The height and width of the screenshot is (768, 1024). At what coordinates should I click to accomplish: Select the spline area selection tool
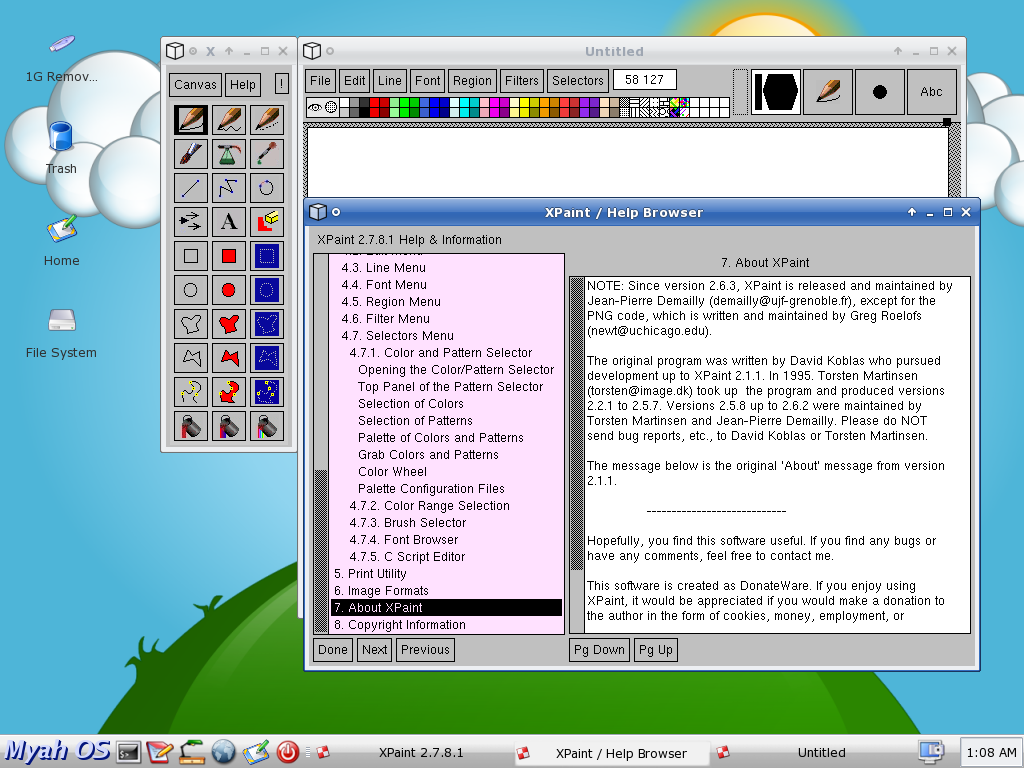[266, 392]
